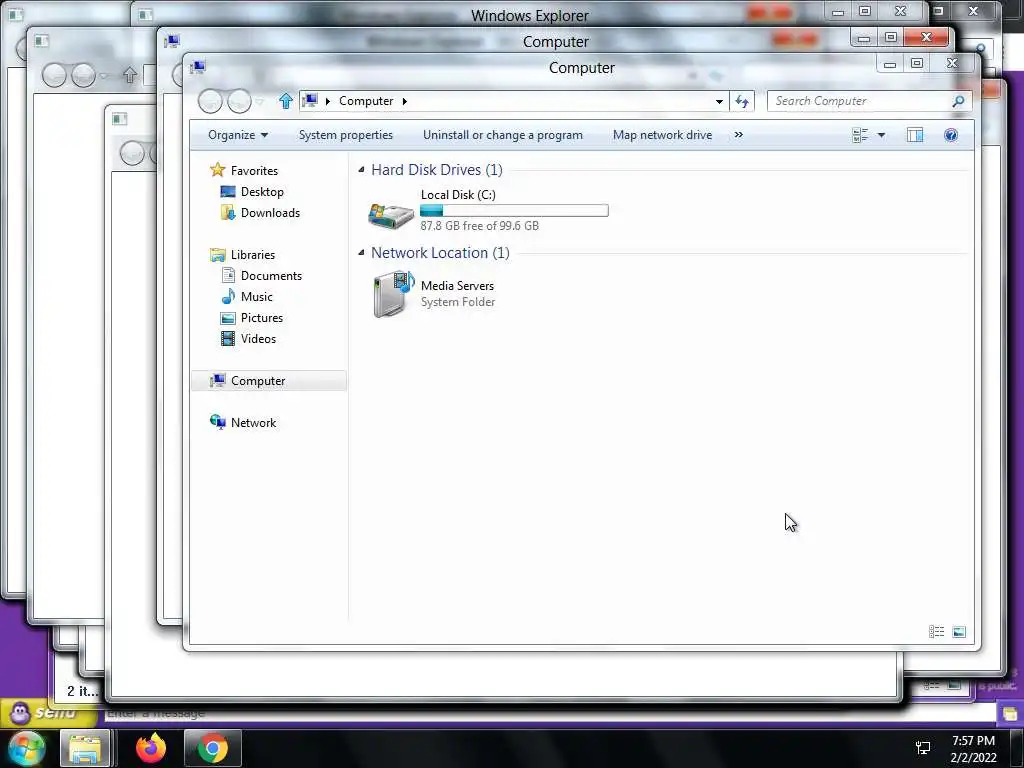Open File Explorer from the taskbar

pyautogui.click(x=85, y=749)
